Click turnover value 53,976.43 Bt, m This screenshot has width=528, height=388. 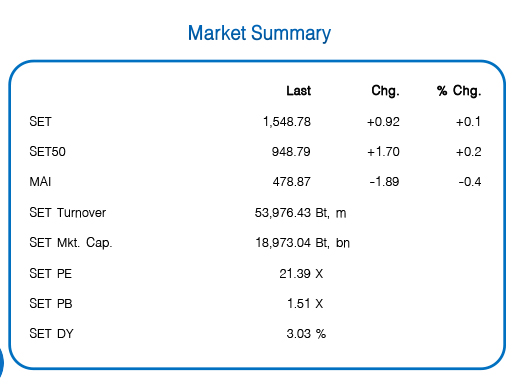click(x=300, y=213)
